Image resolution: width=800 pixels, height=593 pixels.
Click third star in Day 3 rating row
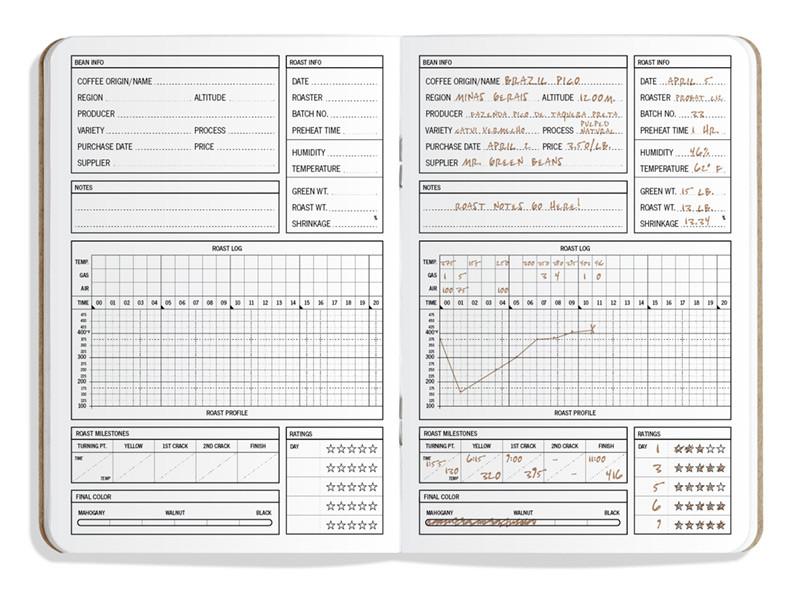(x=698, y=468)
